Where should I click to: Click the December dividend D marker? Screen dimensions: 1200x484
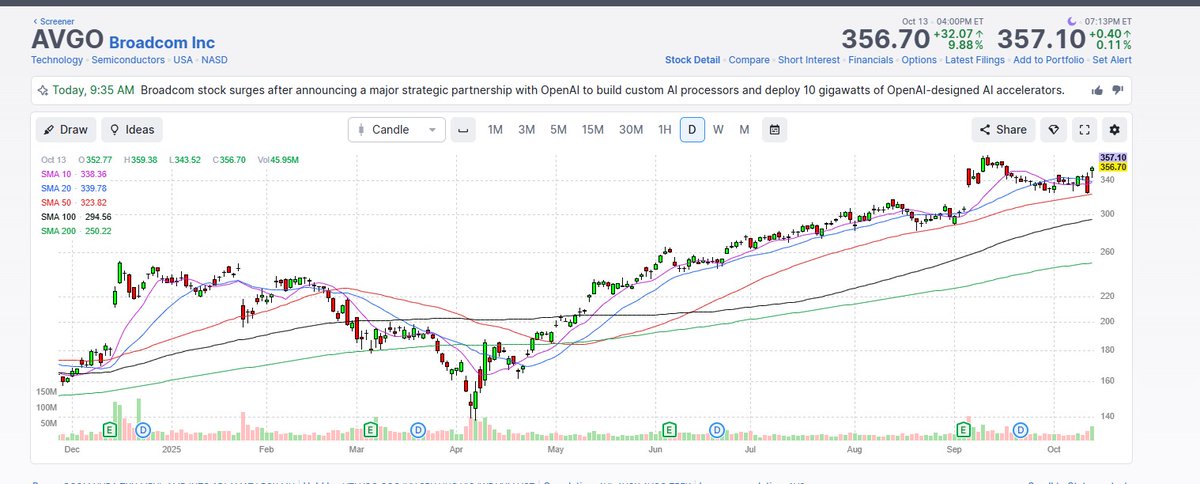(x=143, y=430)
